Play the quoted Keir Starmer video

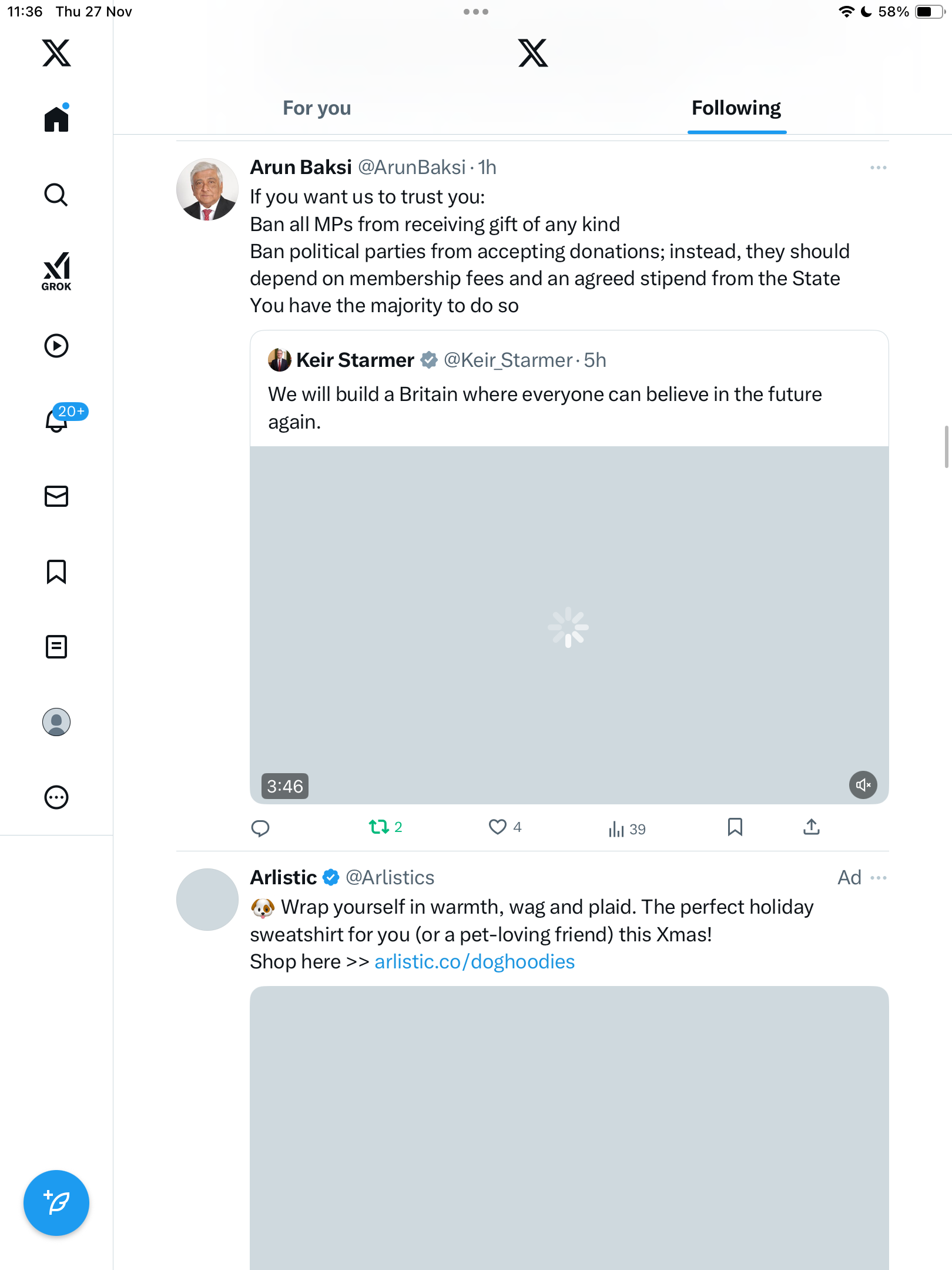[x=568, y=626]
